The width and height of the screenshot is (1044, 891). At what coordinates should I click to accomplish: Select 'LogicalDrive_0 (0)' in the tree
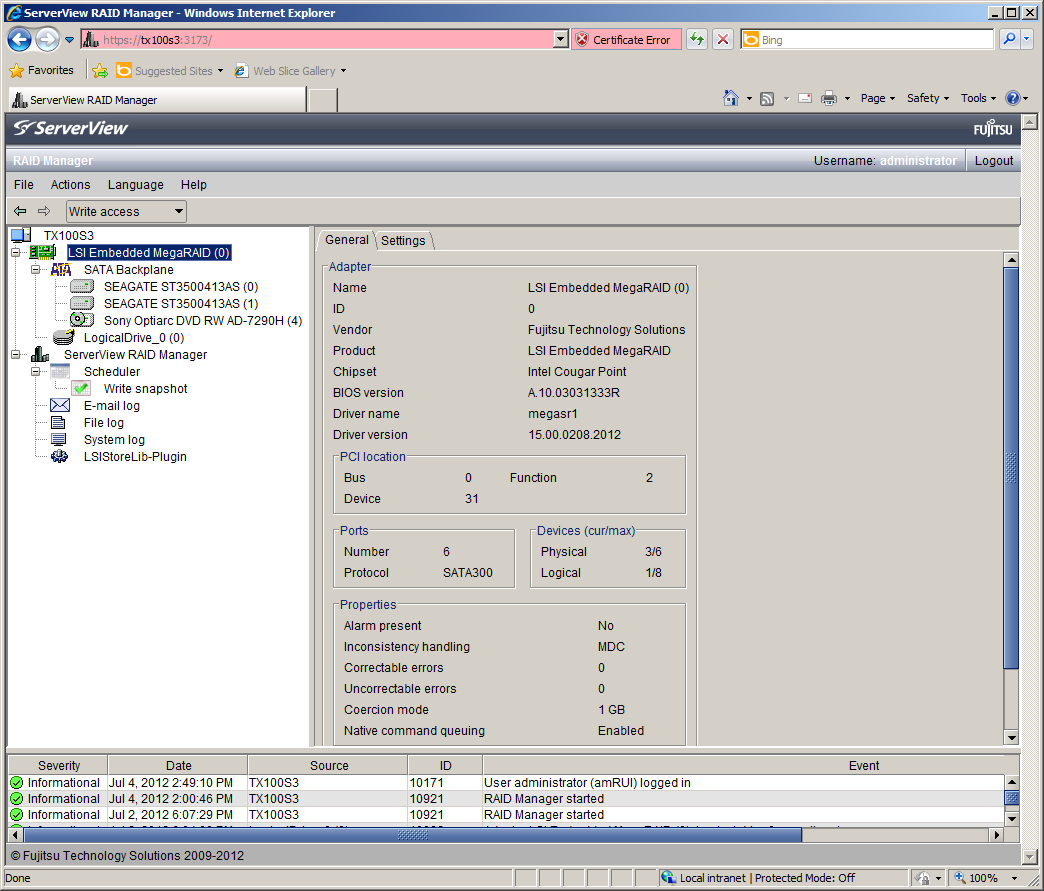tap(134, 338)
